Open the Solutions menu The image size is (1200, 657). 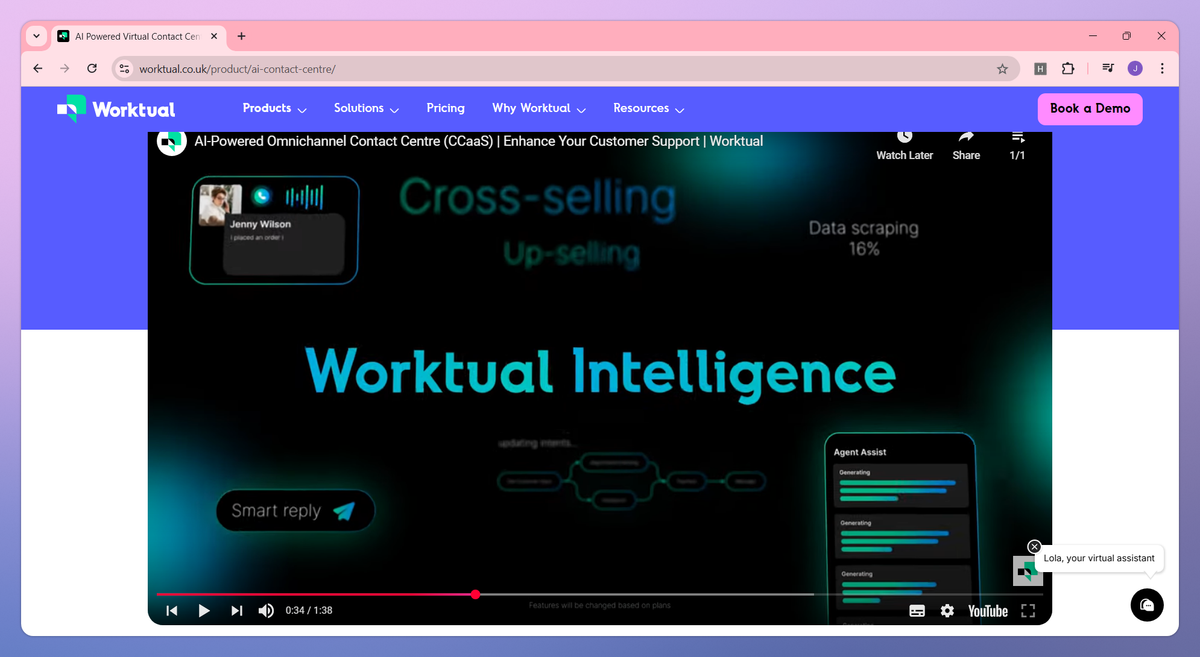click(366, 108)
